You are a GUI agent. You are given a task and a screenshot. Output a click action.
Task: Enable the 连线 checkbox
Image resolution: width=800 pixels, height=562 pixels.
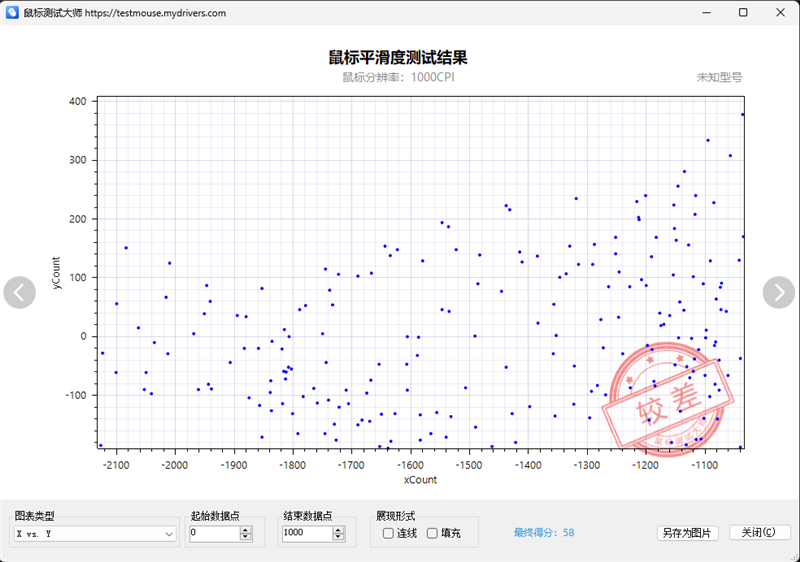pos(388,533)
